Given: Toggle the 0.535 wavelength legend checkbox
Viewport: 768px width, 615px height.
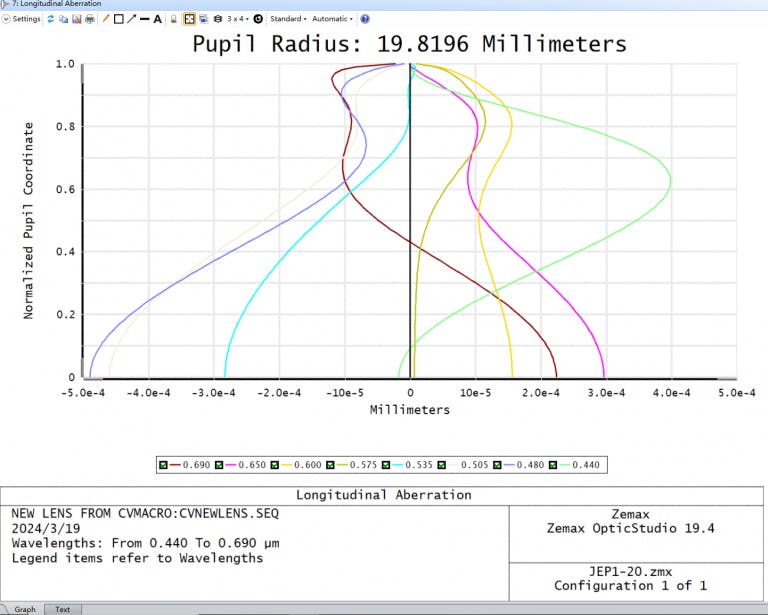Looking at the screenshot, I should (x=385, y=465).
